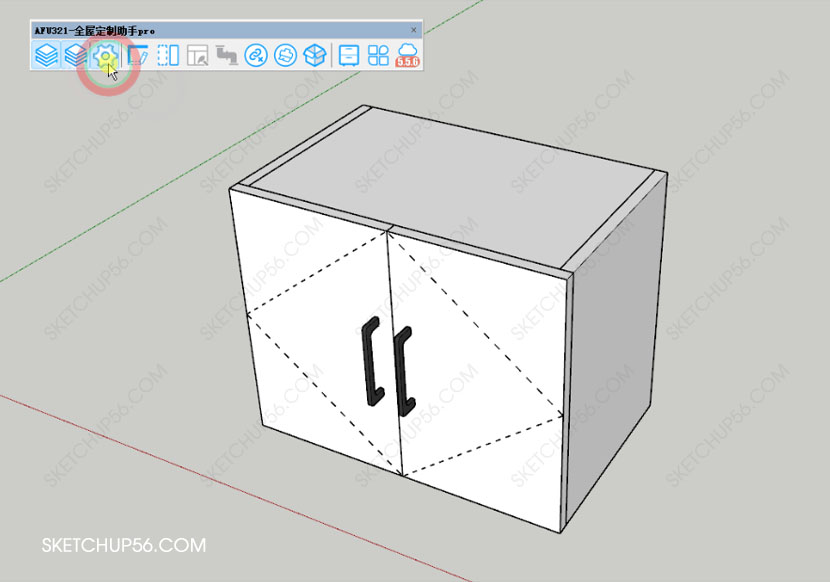Click the second layers stack icon

pyautogui.click(x=76, y=56)
